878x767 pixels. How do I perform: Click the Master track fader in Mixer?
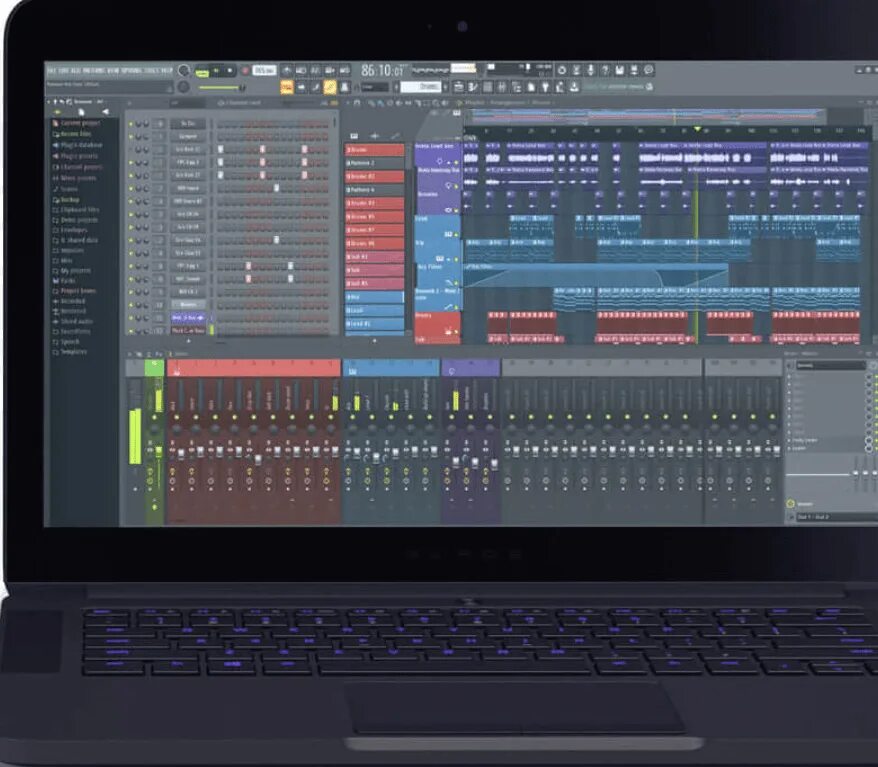158,451
